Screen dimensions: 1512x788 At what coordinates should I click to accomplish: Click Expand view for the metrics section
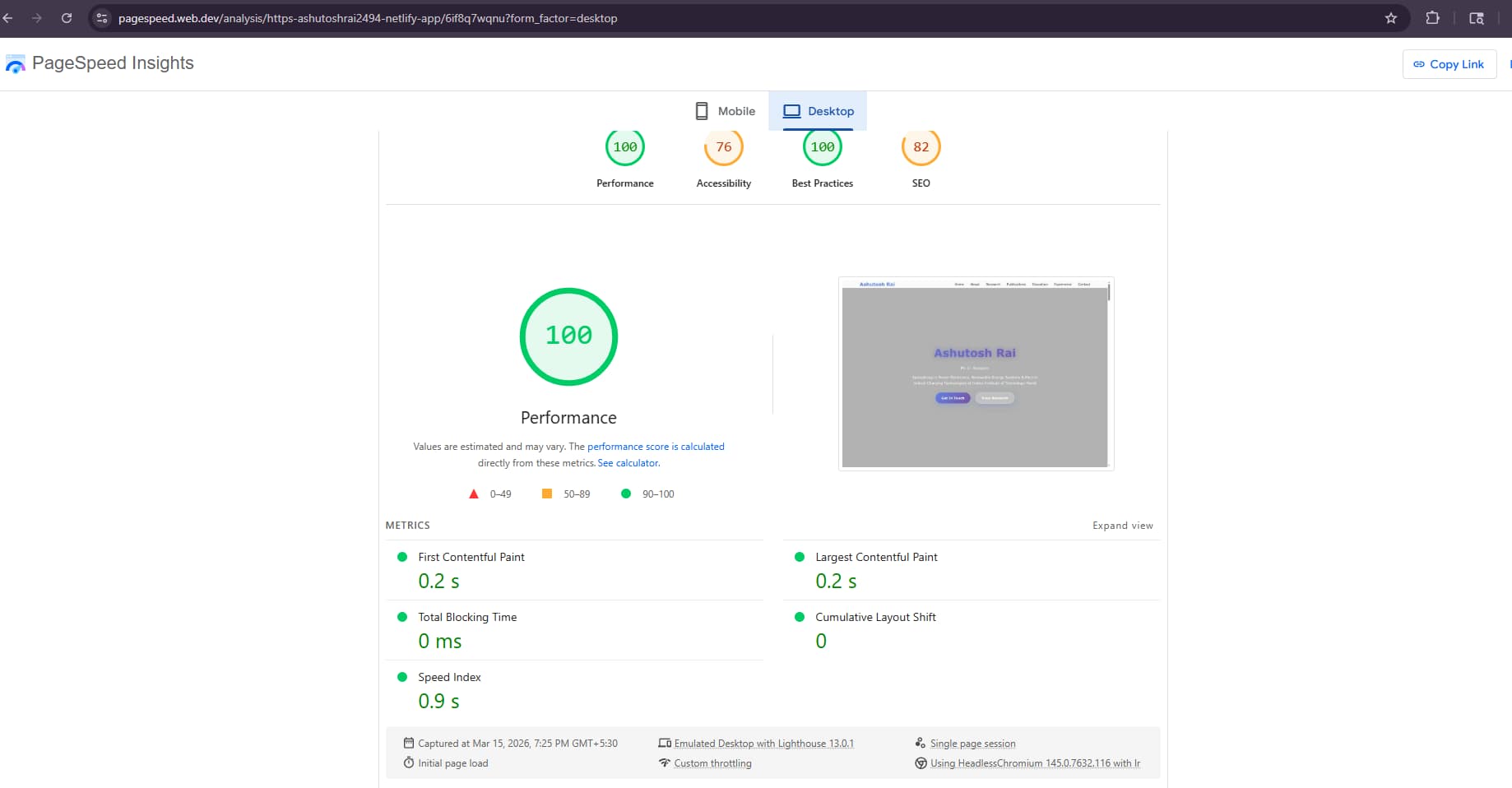click(1122, 525)
